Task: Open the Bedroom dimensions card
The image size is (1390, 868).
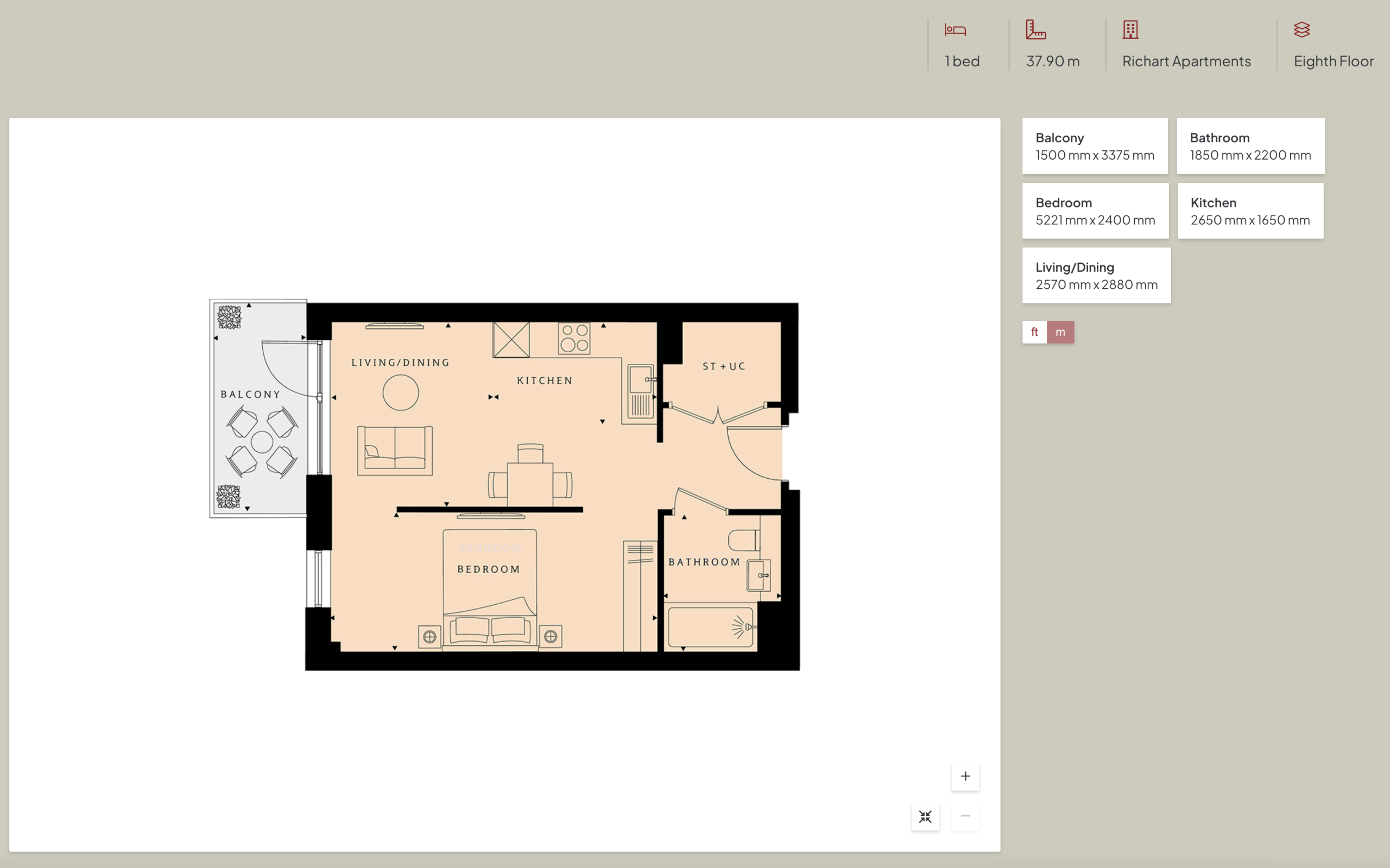Action: (x=1095, y=211)
